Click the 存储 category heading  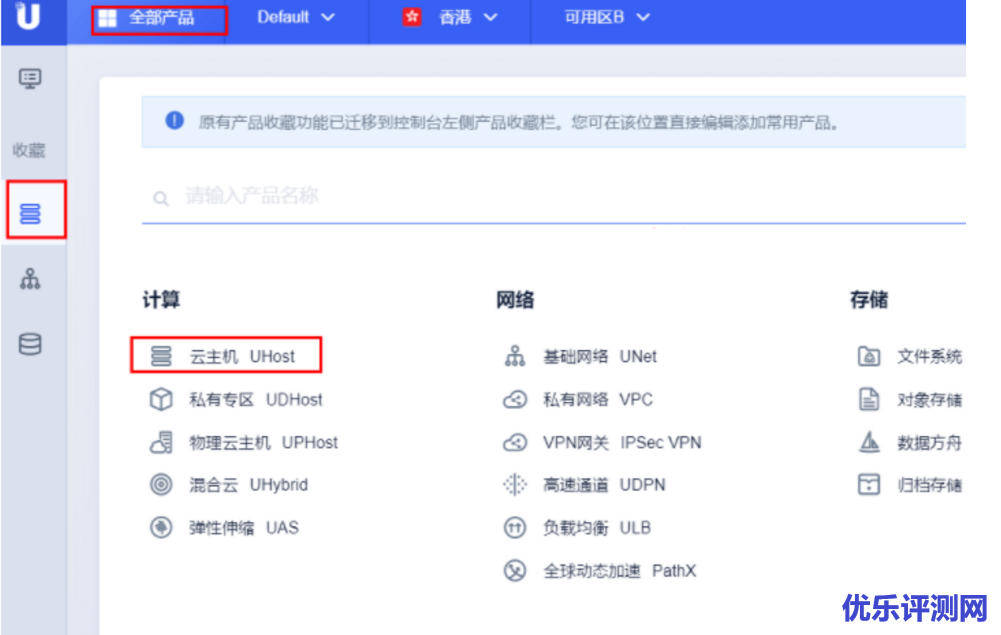click(869, 299)
